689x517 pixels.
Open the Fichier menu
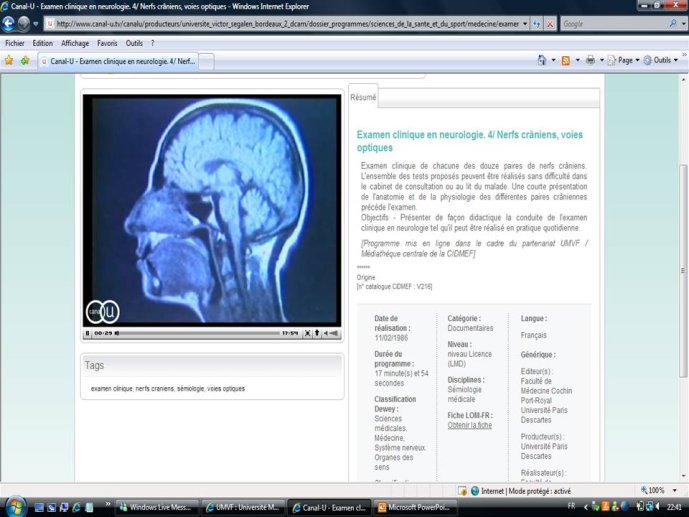(15, 43)
